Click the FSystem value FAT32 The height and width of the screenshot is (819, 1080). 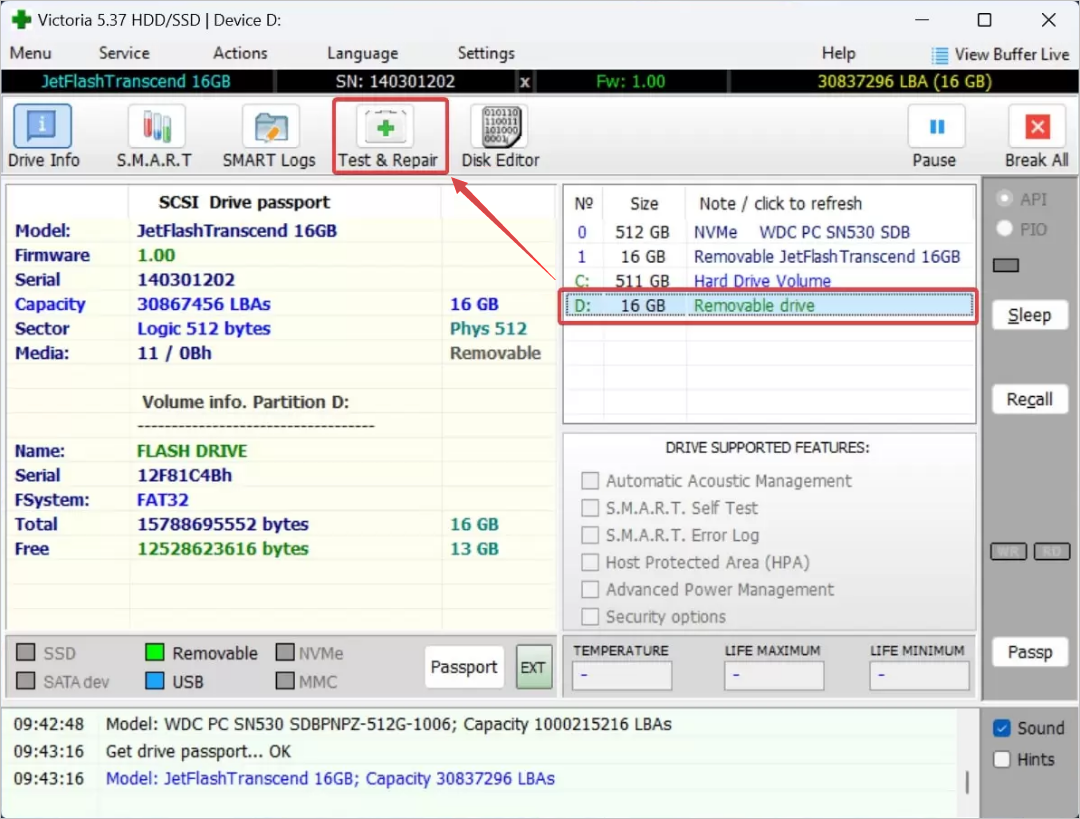163,499
